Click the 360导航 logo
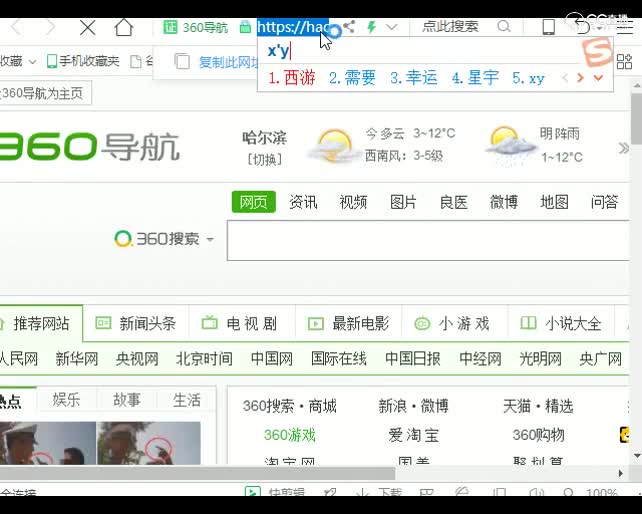This screenshot has width=642, height=514. coord(89,146)
